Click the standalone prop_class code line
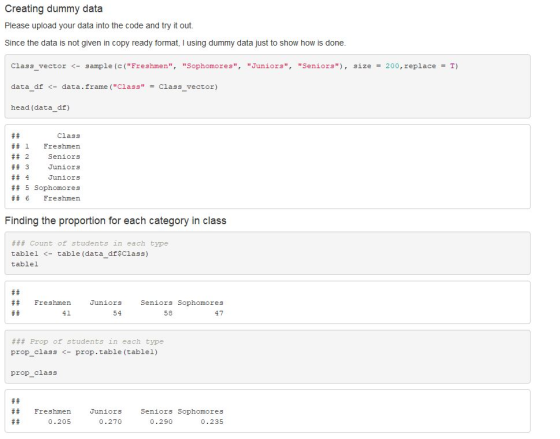Viewport: 560px width, 439px height. [x=34, y=373]
